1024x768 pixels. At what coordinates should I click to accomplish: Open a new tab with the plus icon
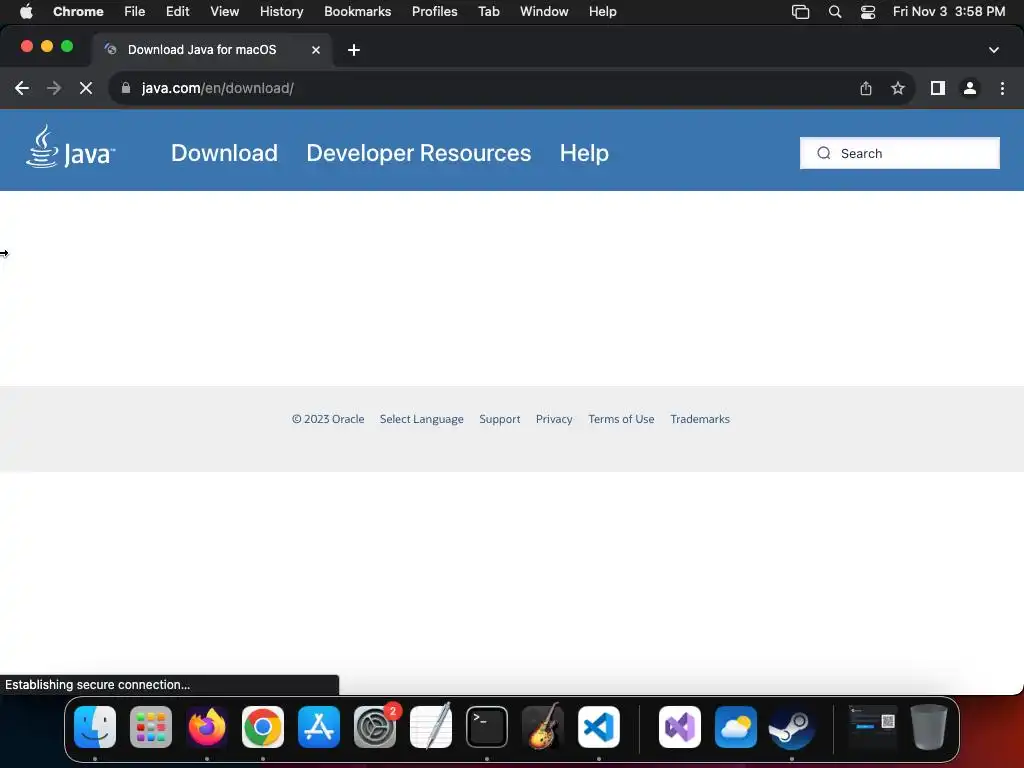pos(353,50)
